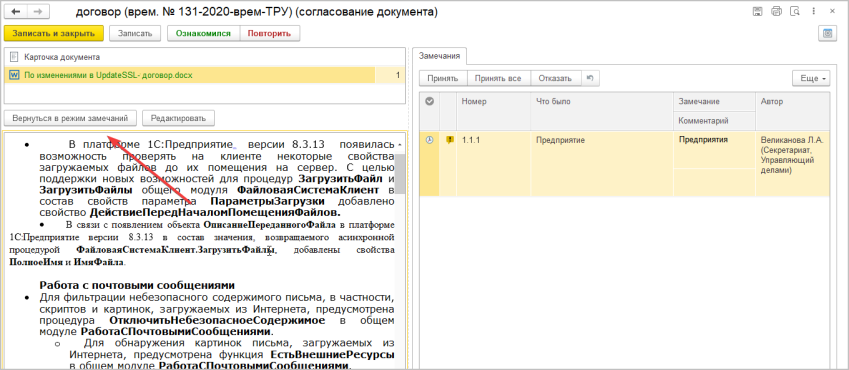Click heading Работа с почтовыми сообщениями
The image size is (849, 370).
[x=137, y=285]
